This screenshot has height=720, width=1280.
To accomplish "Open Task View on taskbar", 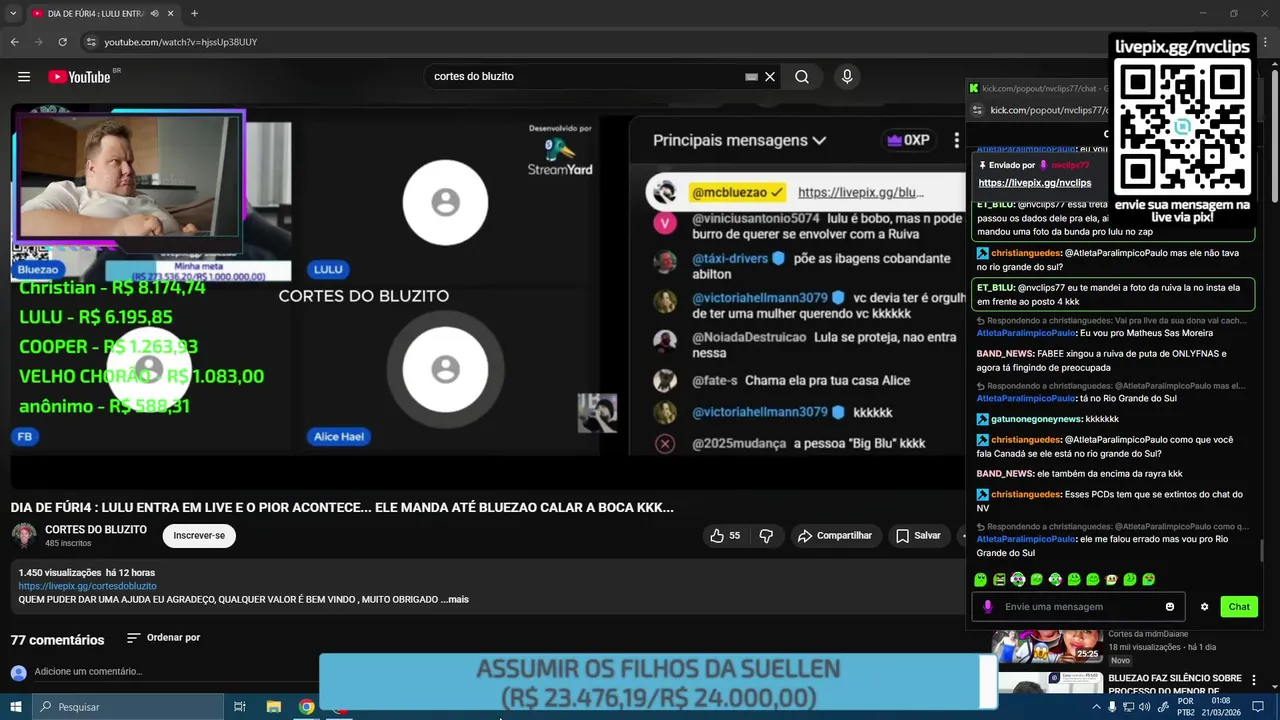I will click(x=240, y=707).
